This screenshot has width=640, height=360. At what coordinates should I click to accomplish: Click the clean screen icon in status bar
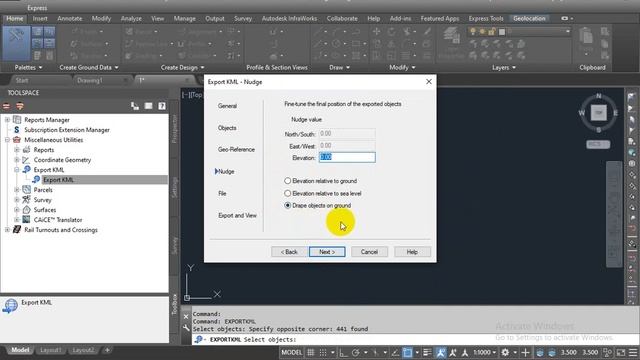pyautogui.click(x=621, y=352)
